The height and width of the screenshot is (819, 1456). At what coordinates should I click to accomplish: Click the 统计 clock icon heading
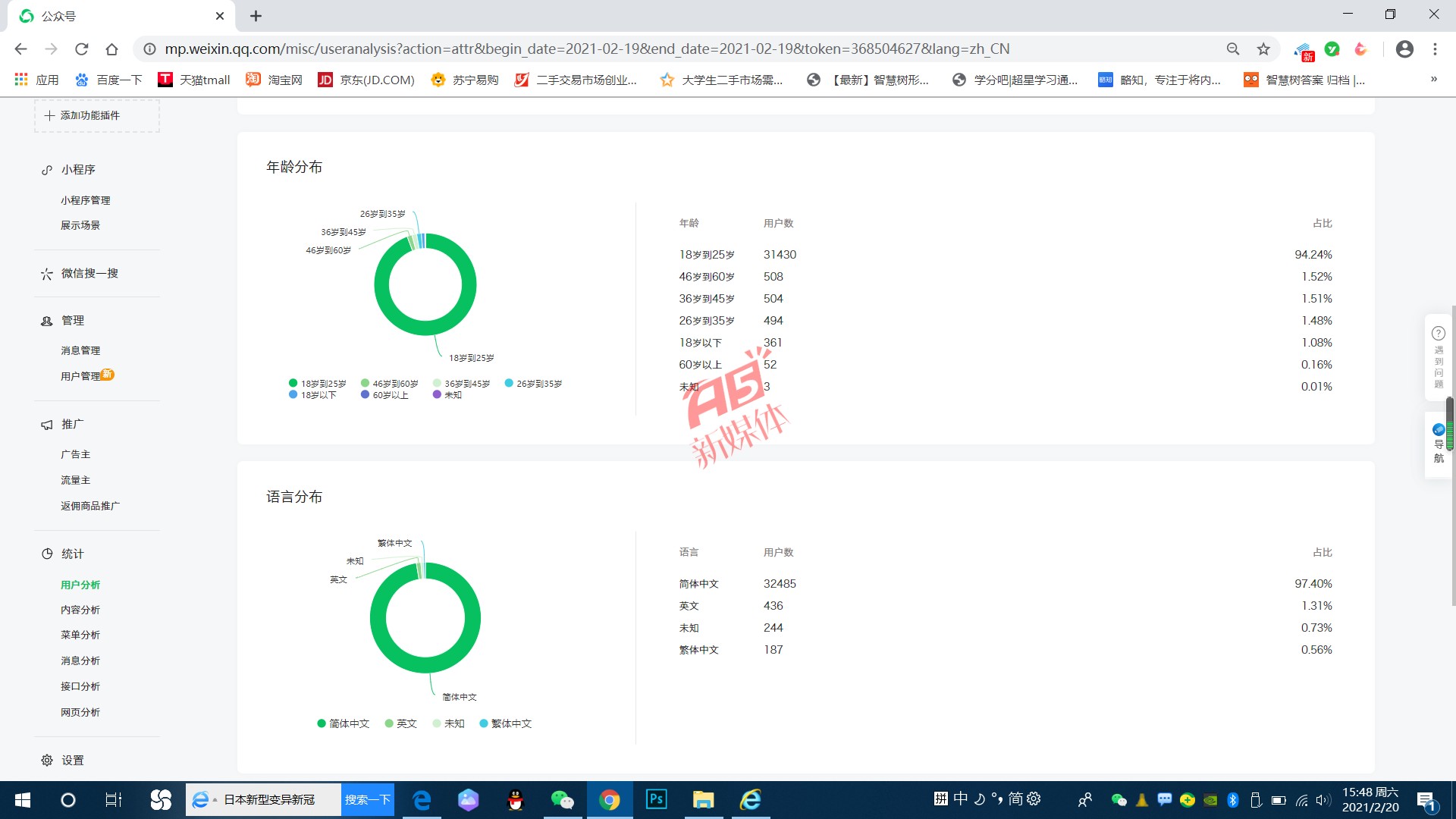(x=47, y=554)
